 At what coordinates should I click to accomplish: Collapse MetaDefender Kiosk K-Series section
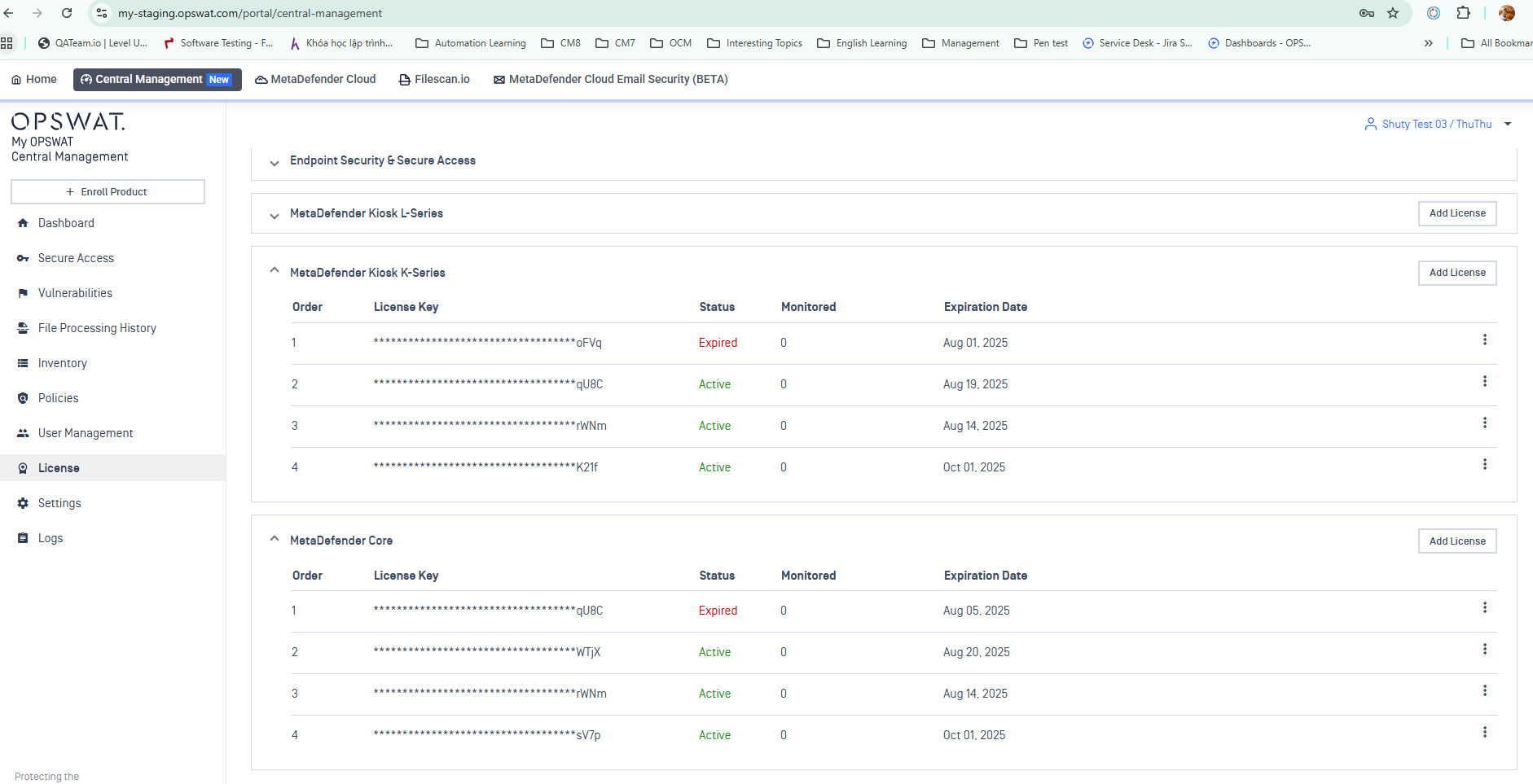click(x=275, y=270)
